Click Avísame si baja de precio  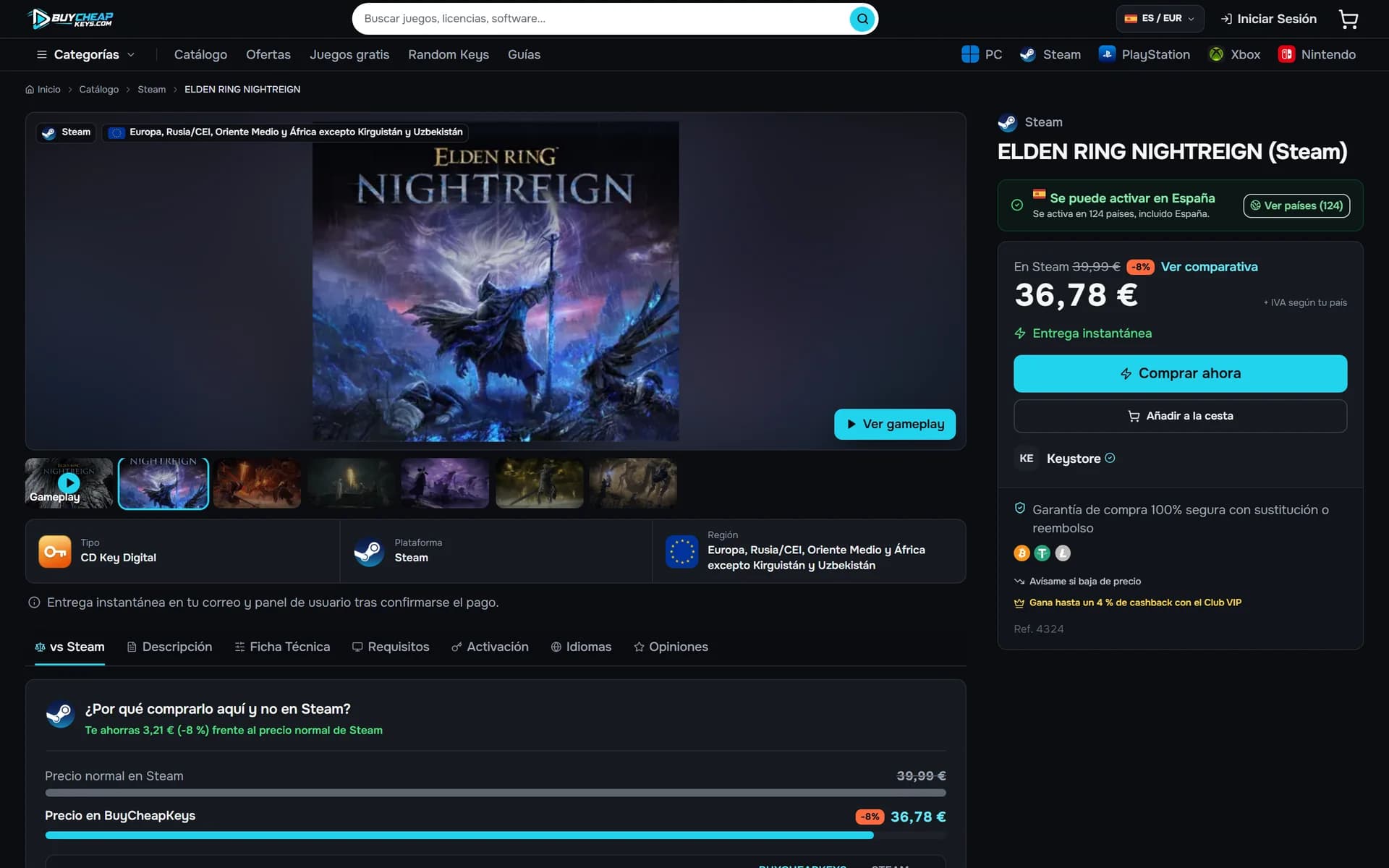[x=1078, y=582]
